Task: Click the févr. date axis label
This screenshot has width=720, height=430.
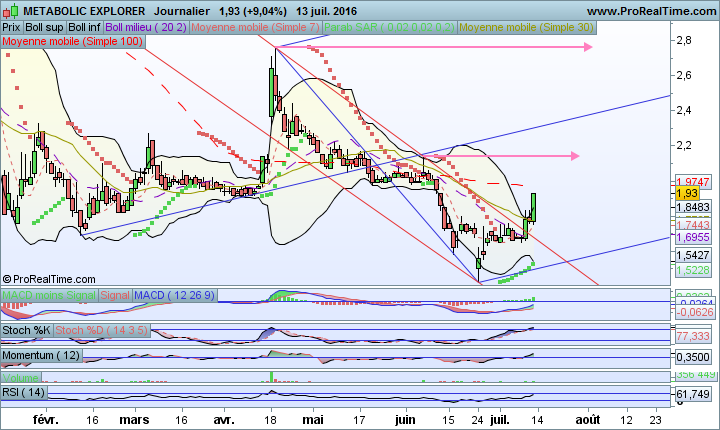Action: 46,420
